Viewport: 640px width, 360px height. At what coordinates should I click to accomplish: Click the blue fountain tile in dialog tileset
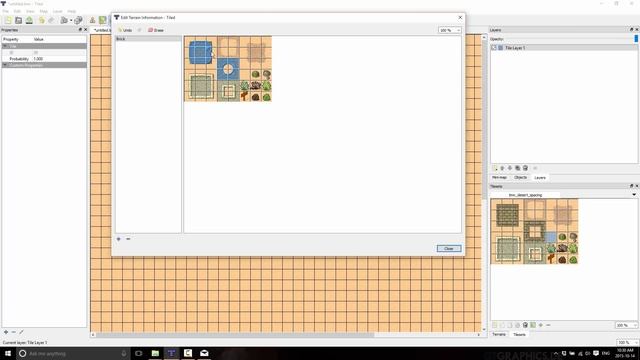point(228,69)
